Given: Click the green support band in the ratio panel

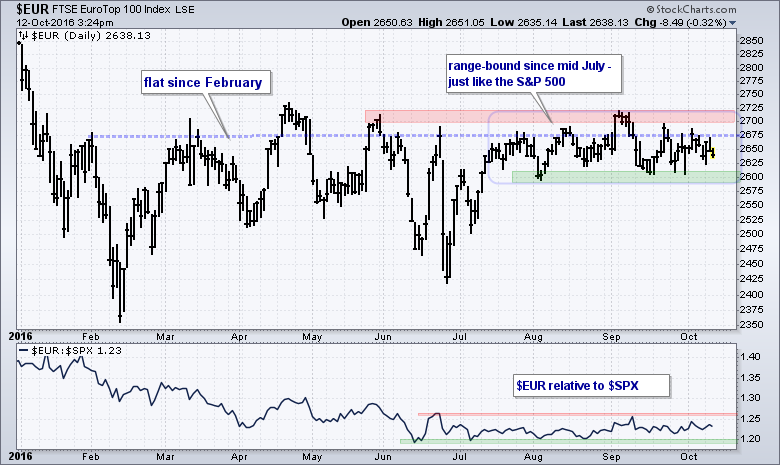Looking at the screenshot, I should point(568,441).
